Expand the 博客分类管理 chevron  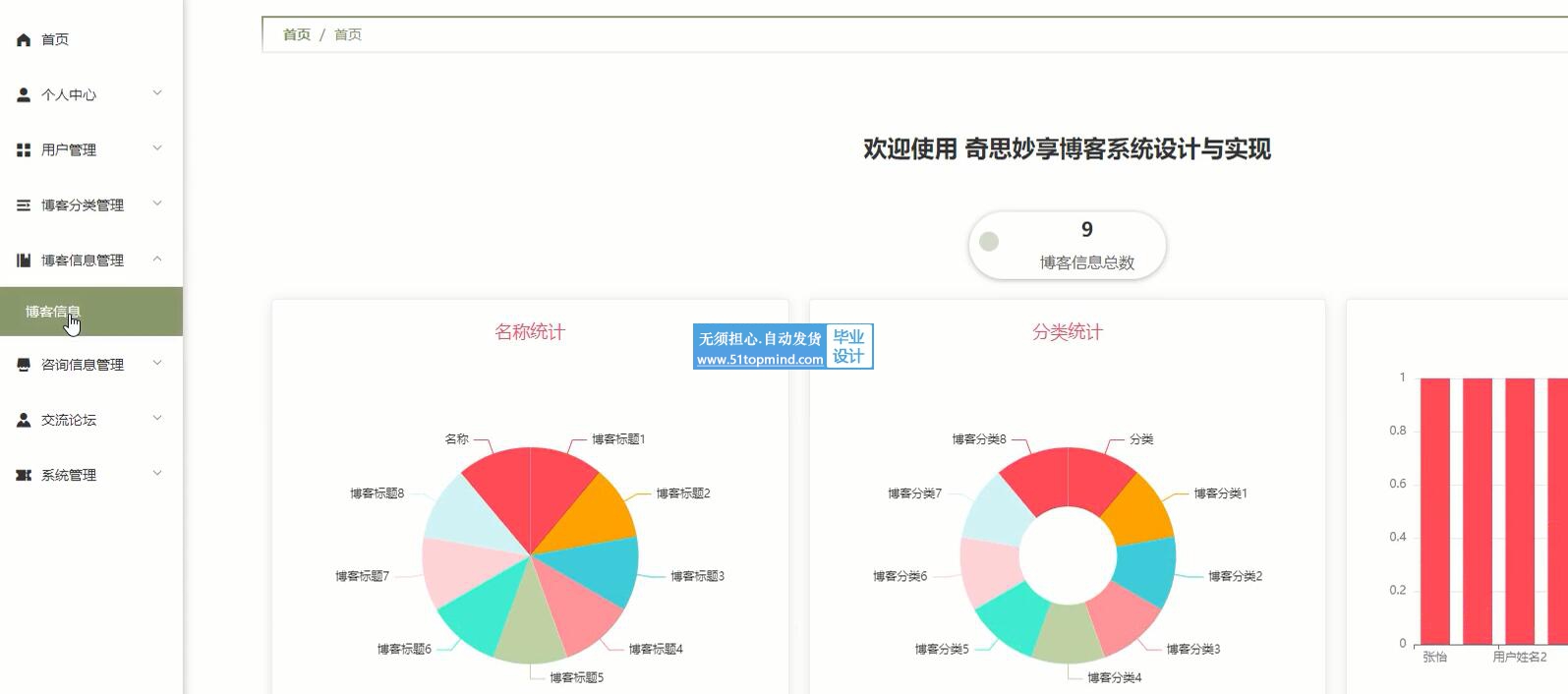(x=157, y=203)
